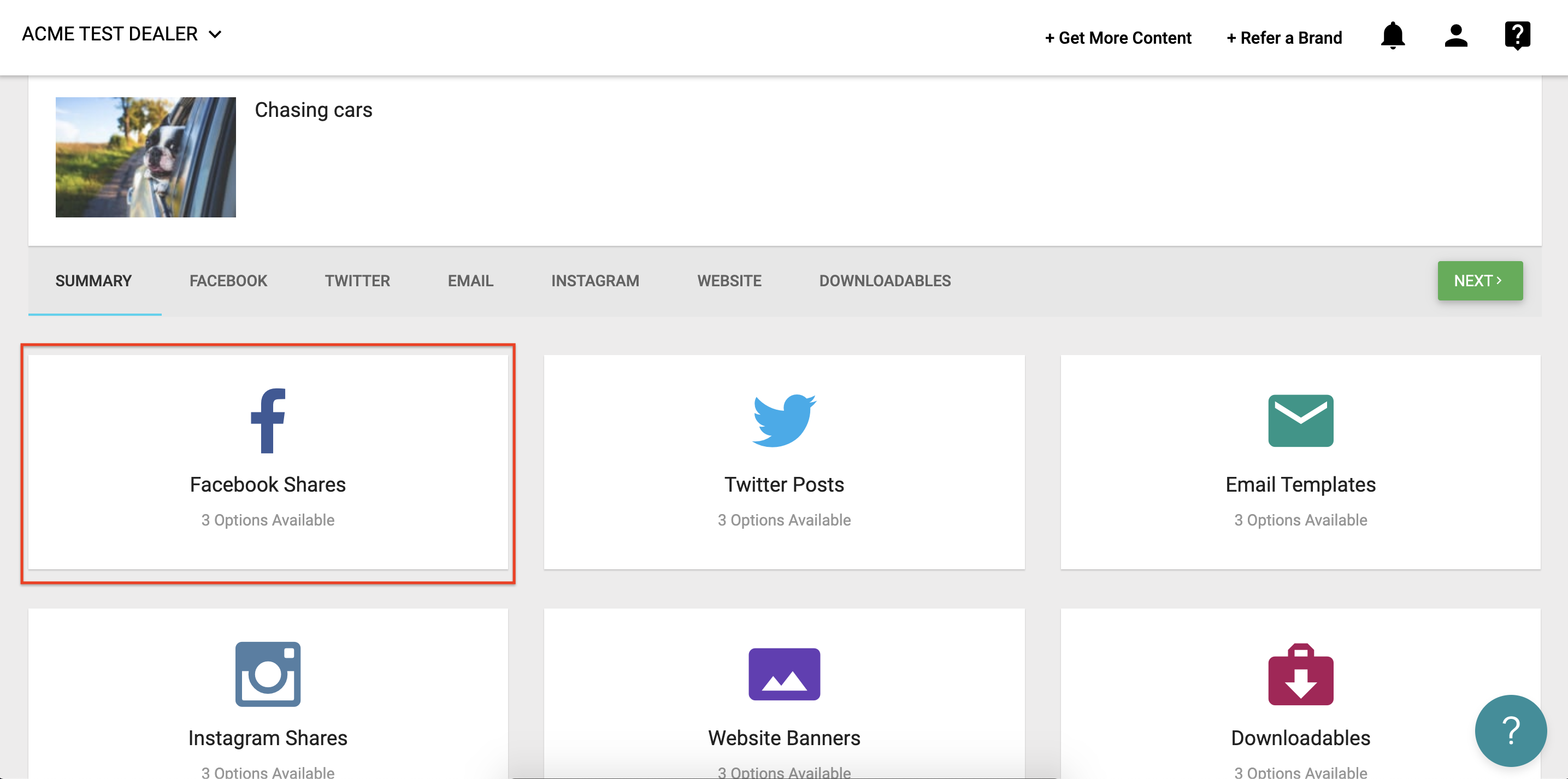Click the green NEXT button
Screen dimensions: 1568x779
point(1479,281)
